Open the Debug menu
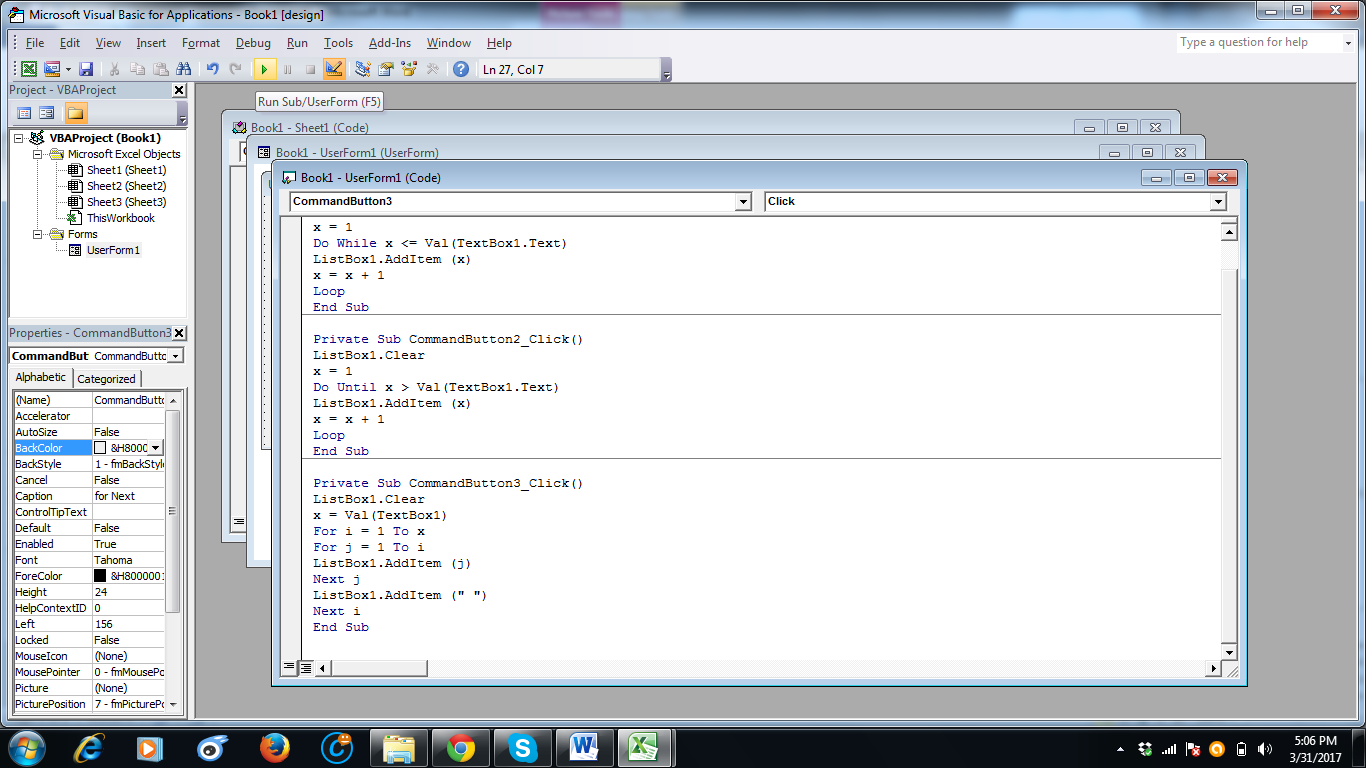This screenshot has height=768, width=1366. coord(253,43)
